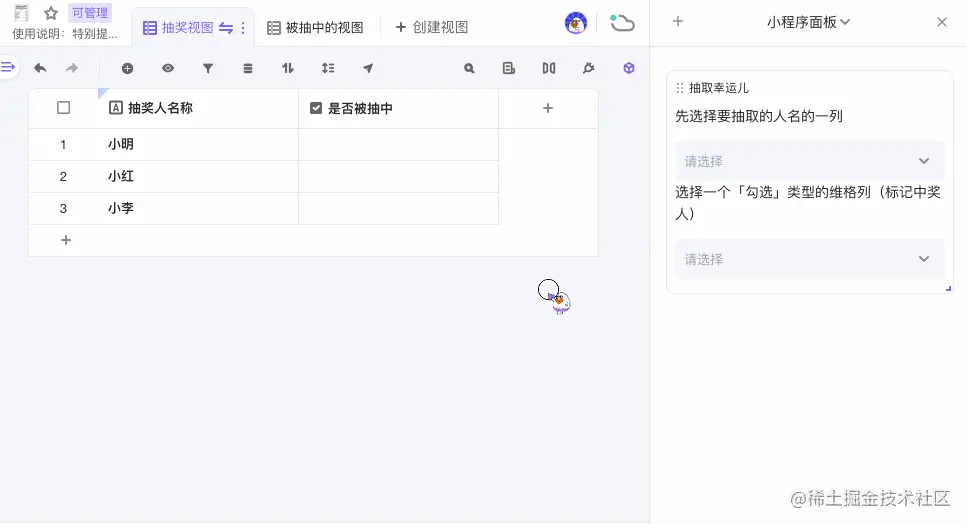Open the robot automation icon
Screen dimensions: 967x524
pyautogui.click(x=589, y=68)
